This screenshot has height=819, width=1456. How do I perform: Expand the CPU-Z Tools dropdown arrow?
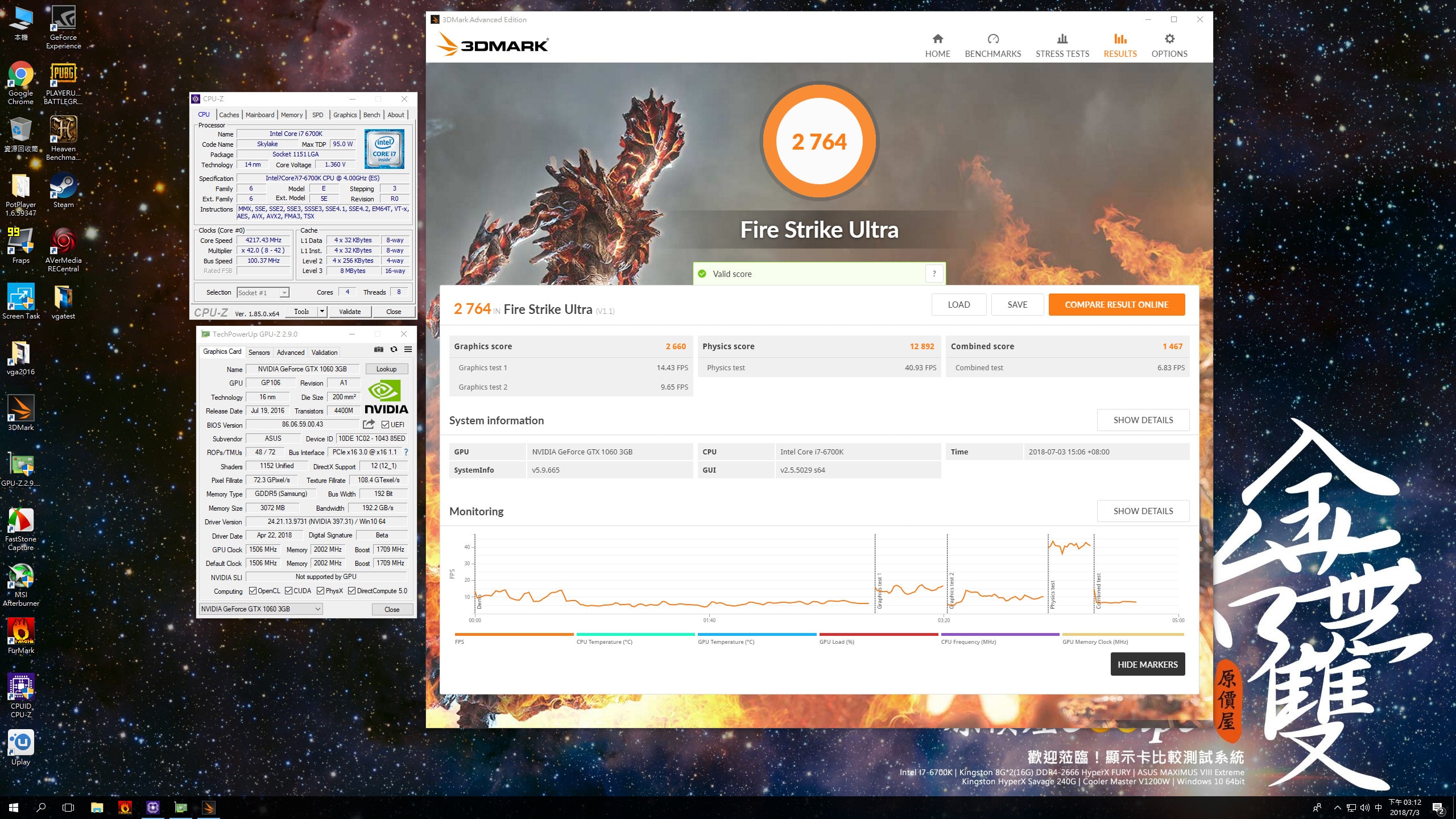322,312
